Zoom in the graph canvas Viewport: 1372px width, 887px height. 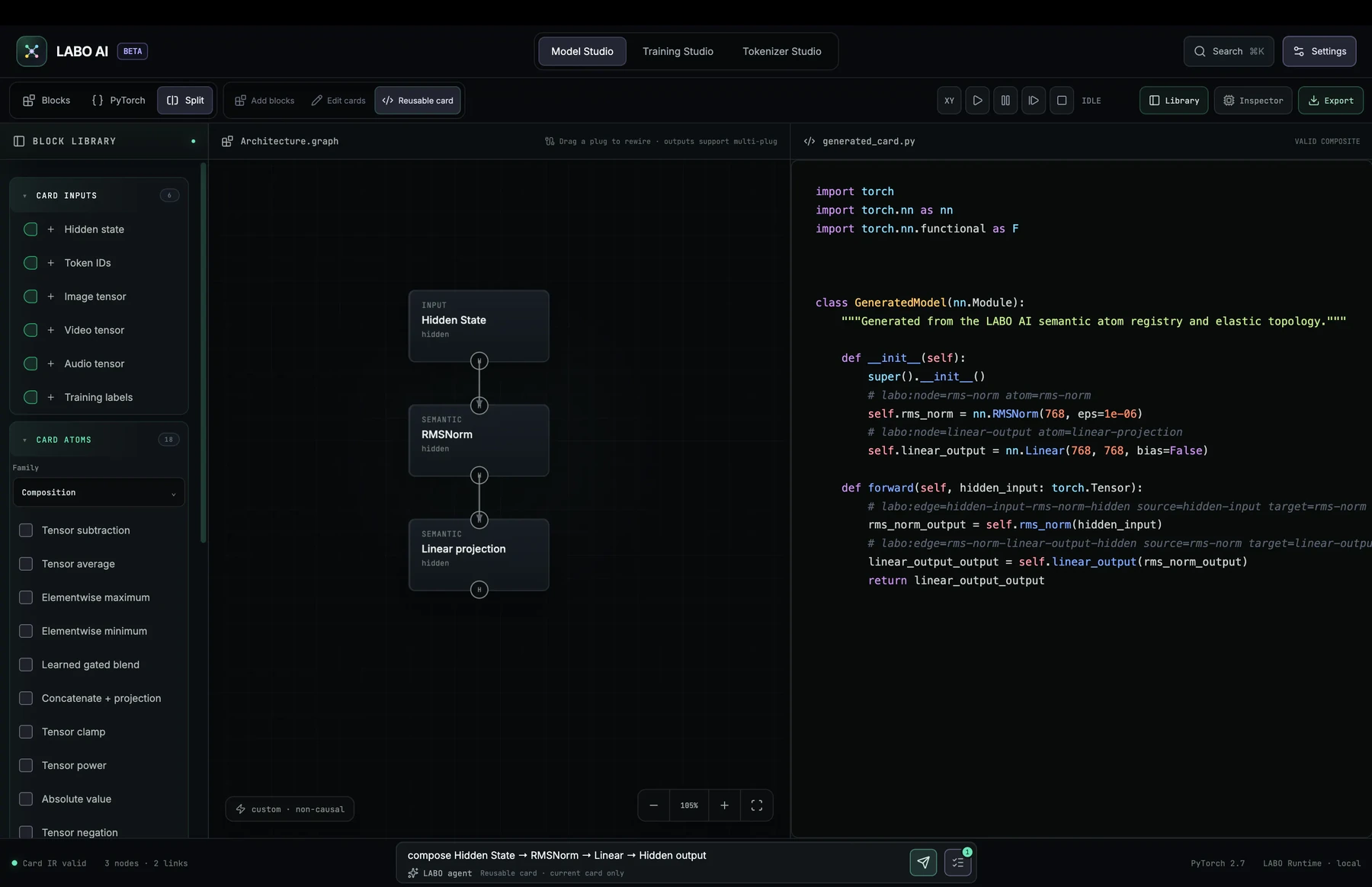(x=724, y=805)
